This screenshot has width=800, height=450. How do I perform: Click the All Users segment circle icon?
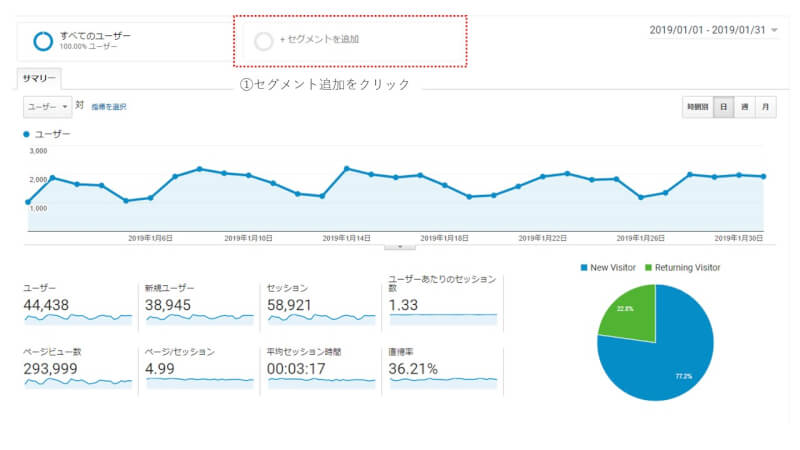pos(43,41)
